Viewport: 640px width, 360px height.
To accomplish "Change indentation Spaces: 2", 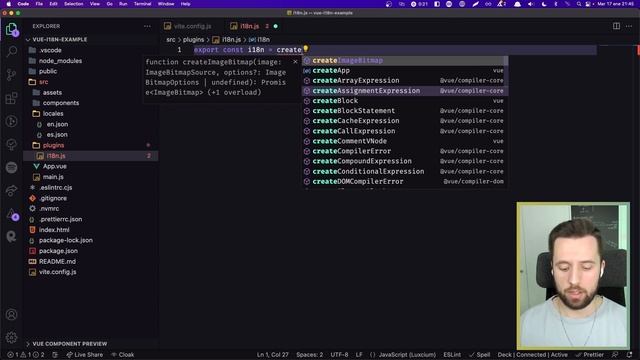I will tap(309, 355).
